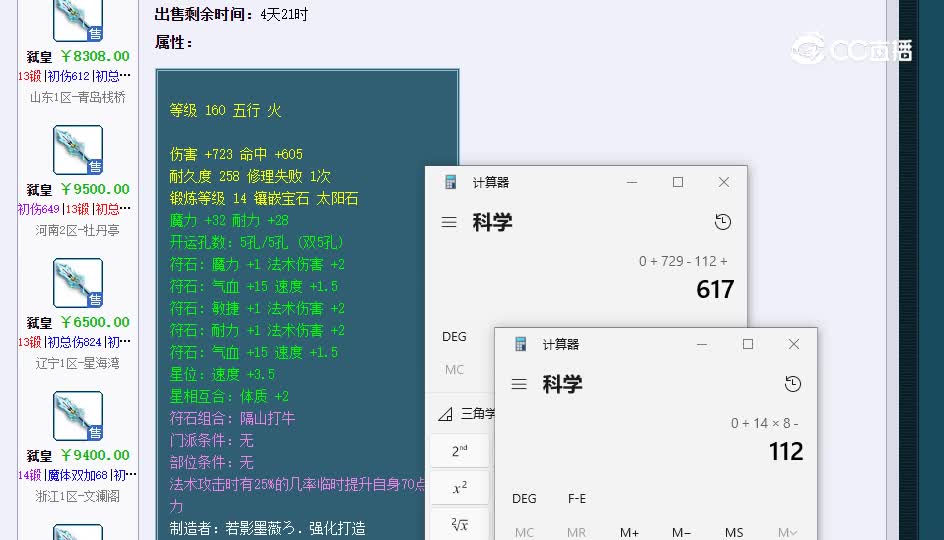Click x squared button in back calculator
Viewport: 944px width, 540px height.
click(x=459, y=488)
